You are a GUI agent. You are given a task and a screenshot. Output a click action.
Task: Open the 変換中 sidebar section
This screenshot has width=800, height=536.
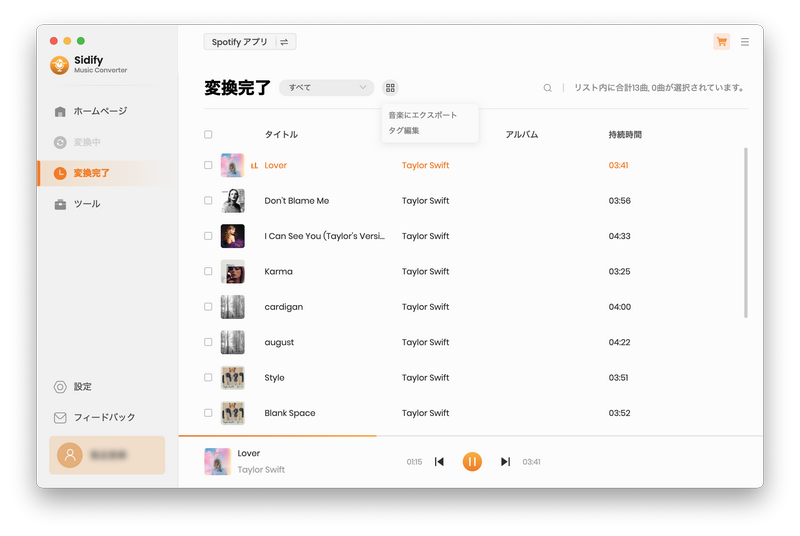tap(107, 142)
